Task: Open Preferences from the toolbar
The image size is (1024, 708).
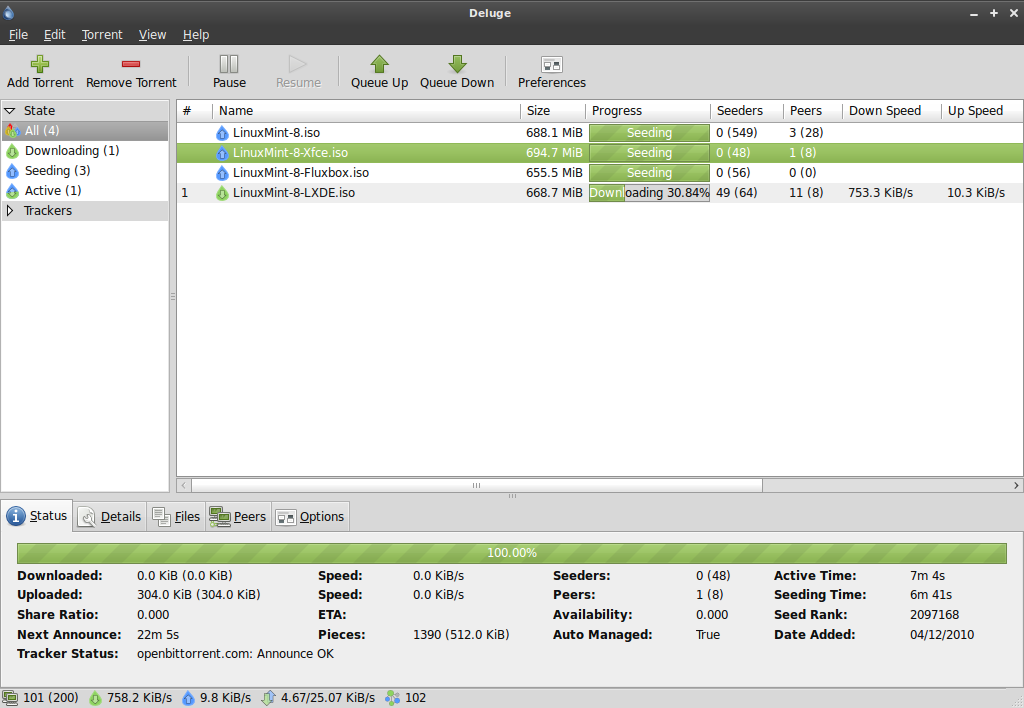Action: coord(552,72)
